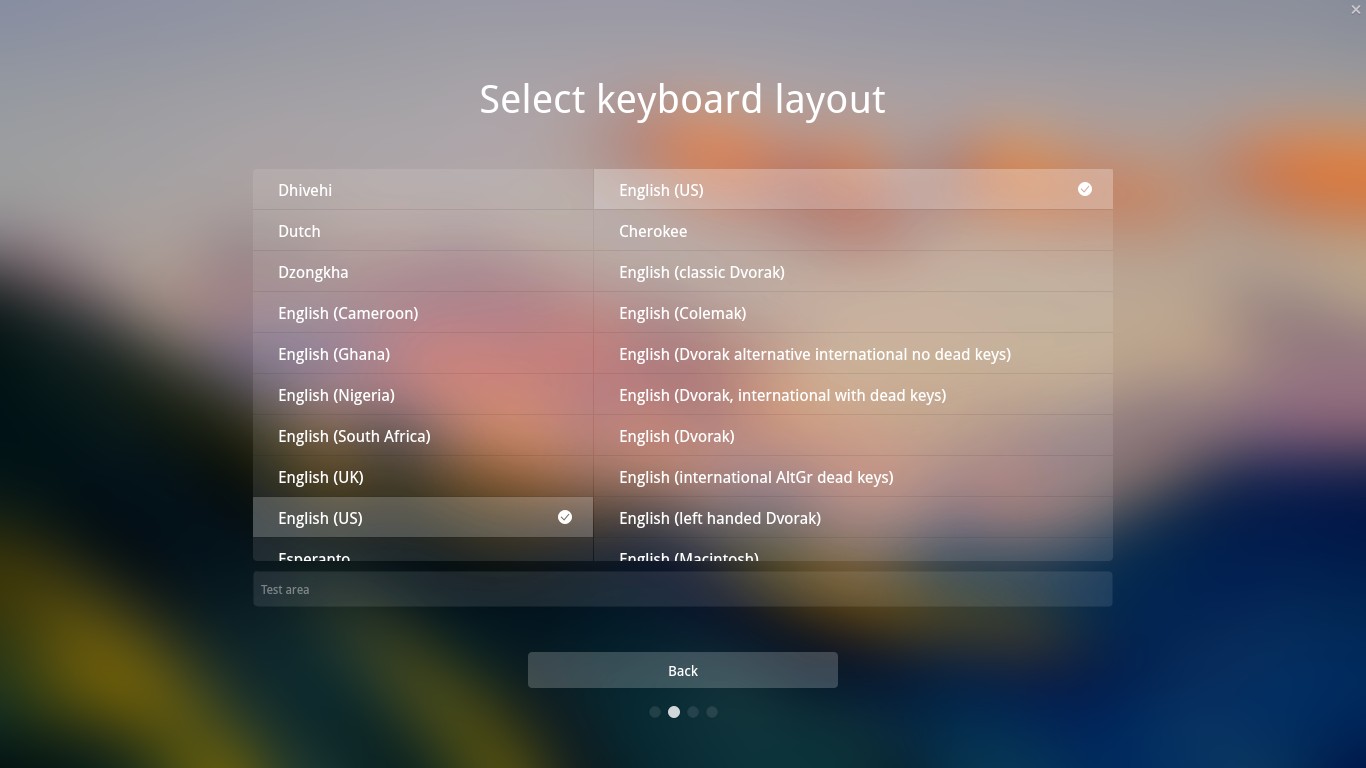The height and width of the screenshot is (768, 1366).
Task: Click checkmark icon beside English (US) language
Action: (565, 517)
